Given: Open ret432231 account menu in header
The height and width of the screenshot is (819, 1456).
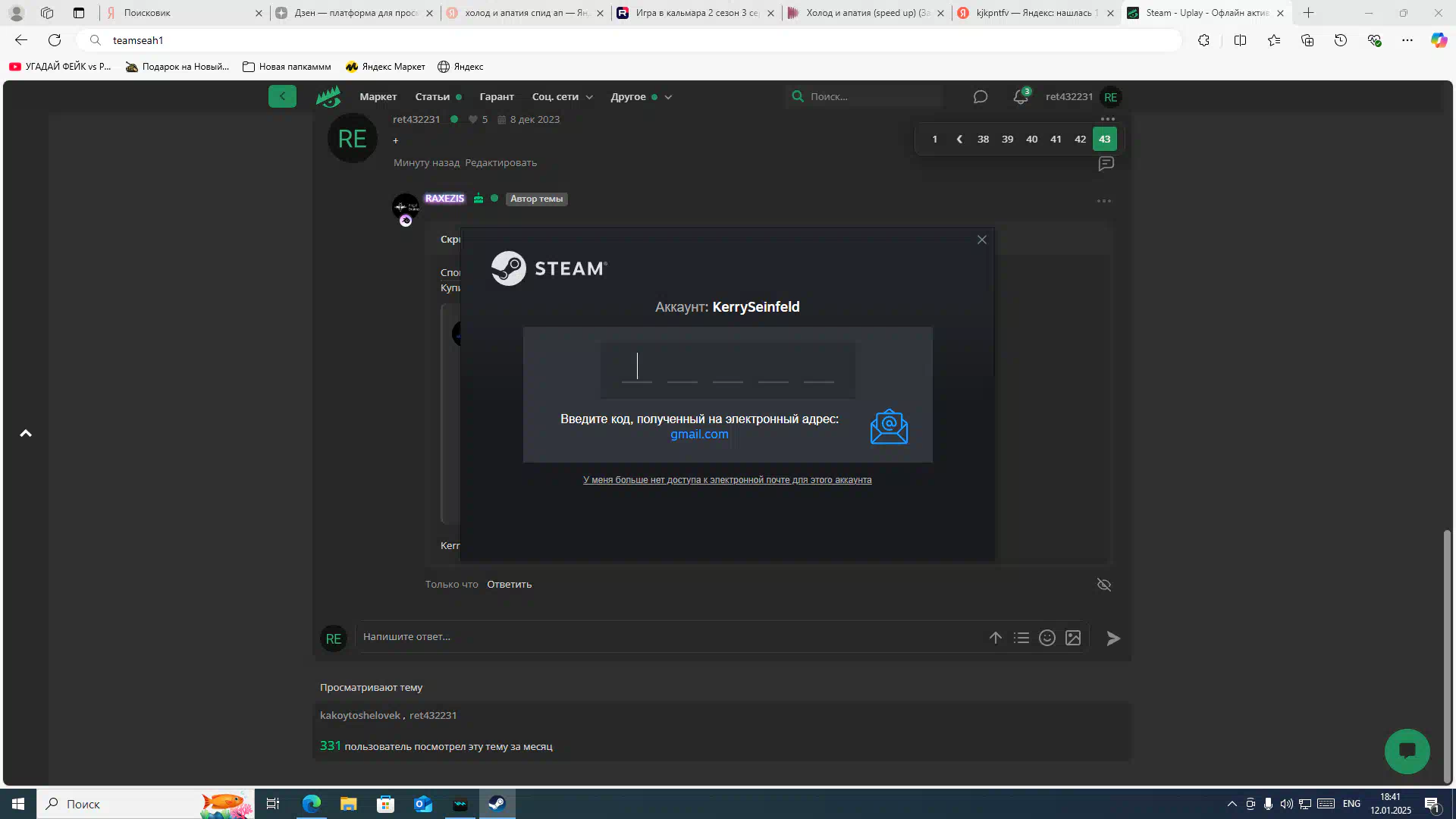Looking at the screenshot, I should [1083, 97].
